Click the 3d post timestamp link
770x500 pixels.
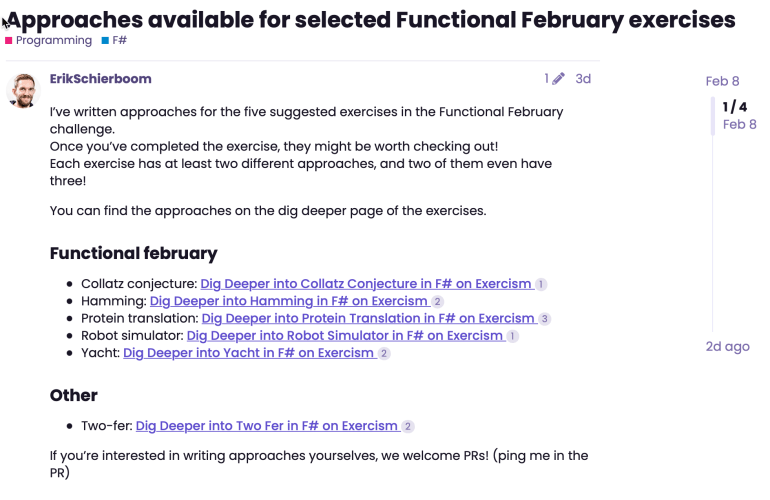[x=583, y=79]
